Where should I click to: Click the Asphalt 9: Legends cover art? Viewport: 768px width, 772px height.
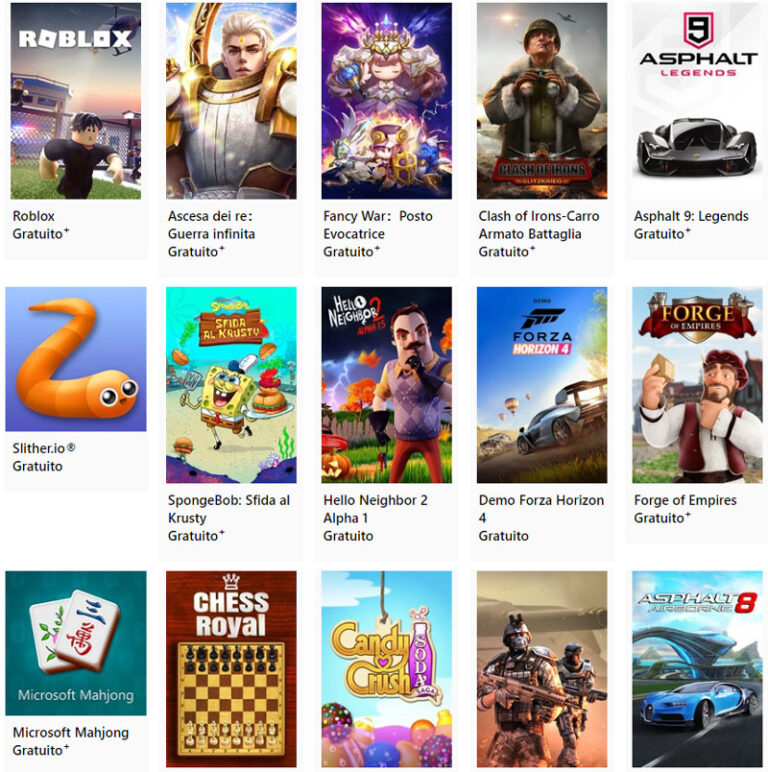point(697,101)
